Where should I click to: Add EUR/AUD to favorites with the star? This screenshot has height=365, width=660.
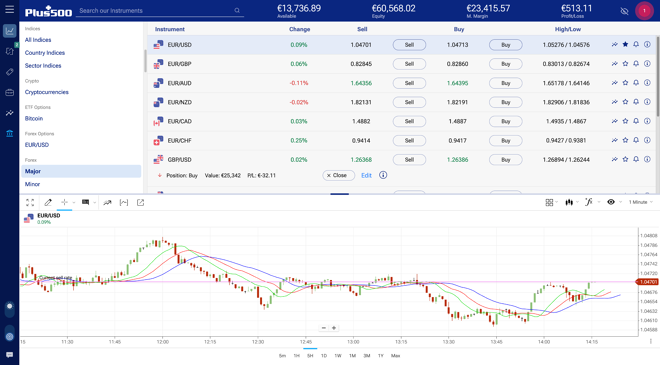tap(625, 83)
